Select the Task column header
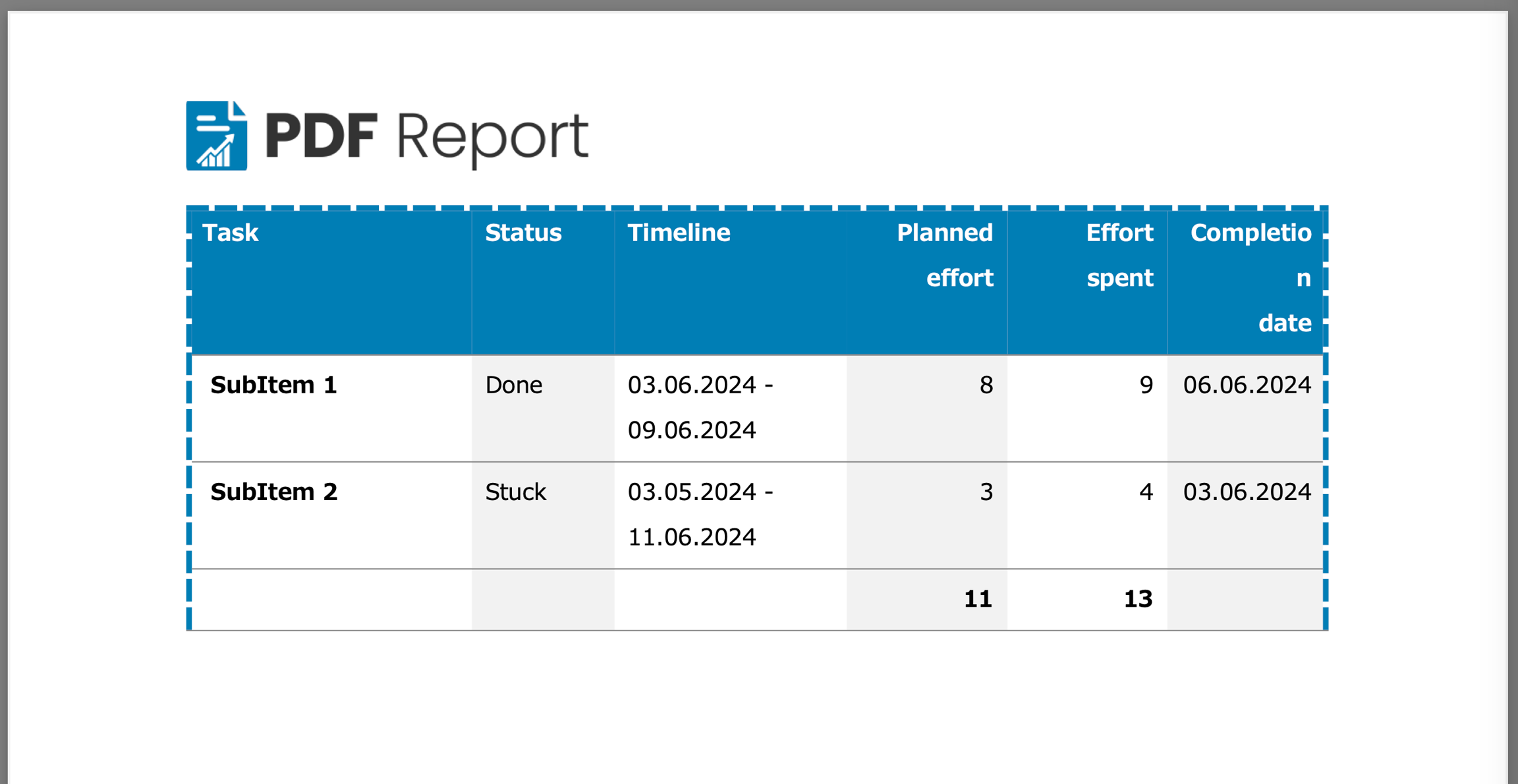The height and width of the screenshot is (784, 1518). click(230, 233)
